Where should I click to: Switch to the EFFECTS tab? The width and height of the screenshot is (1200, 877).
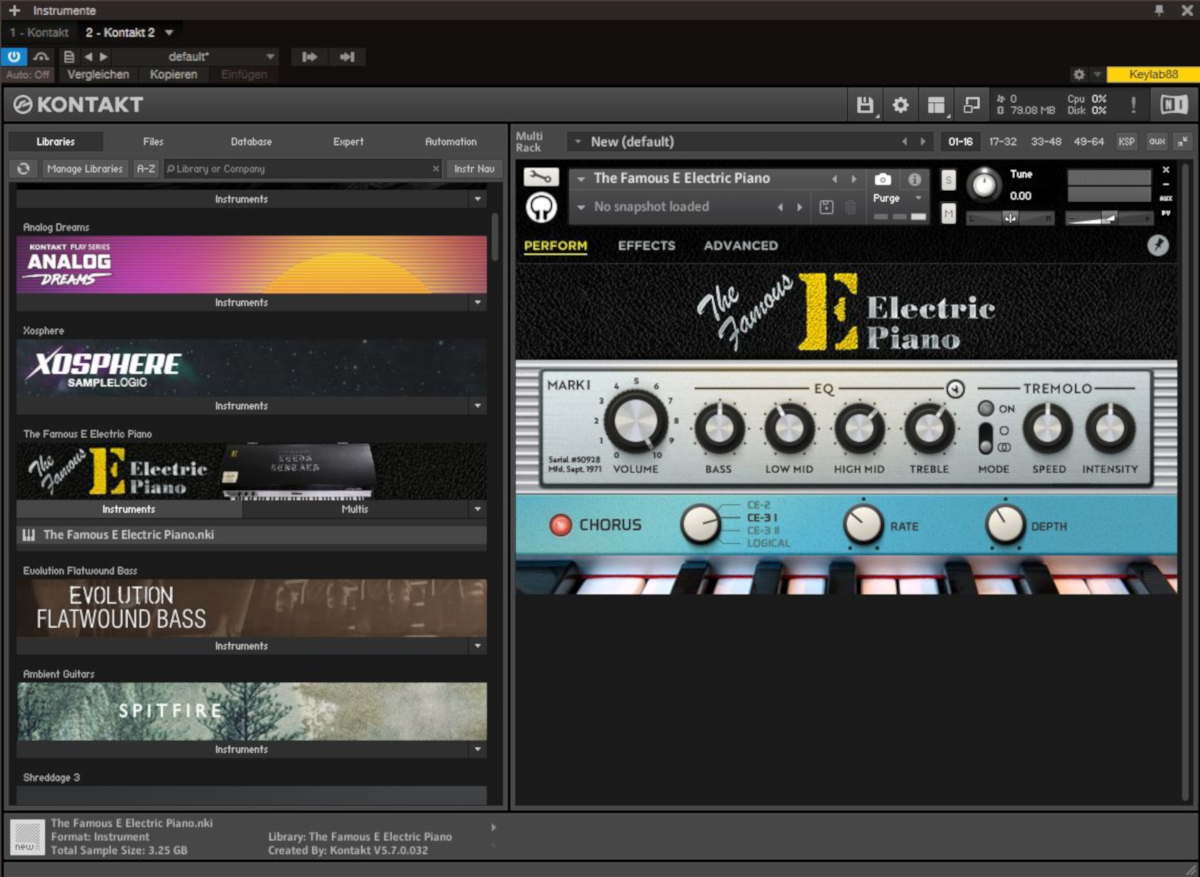pyautogui.click(x=646, y=245)
